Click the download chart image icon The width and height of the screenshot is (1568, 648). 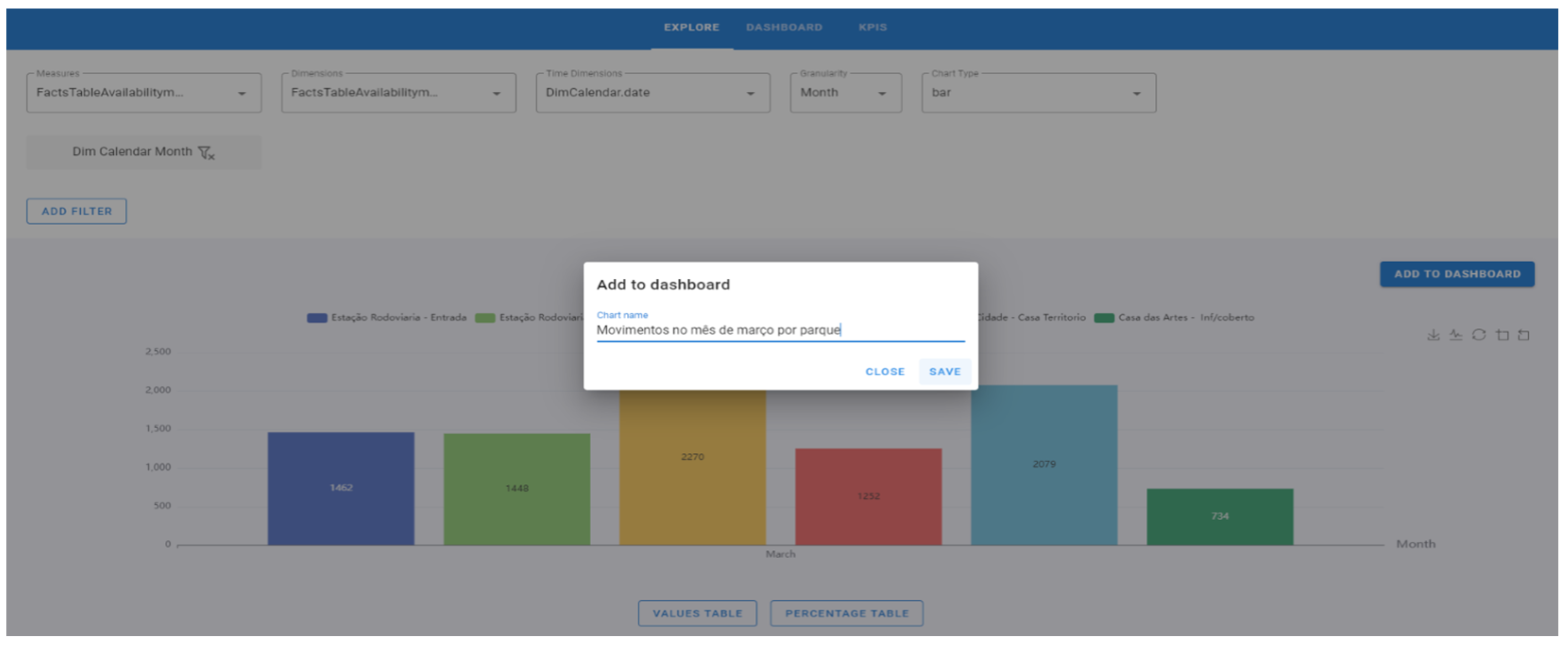pyautogui.click(x=1433, y=335)
